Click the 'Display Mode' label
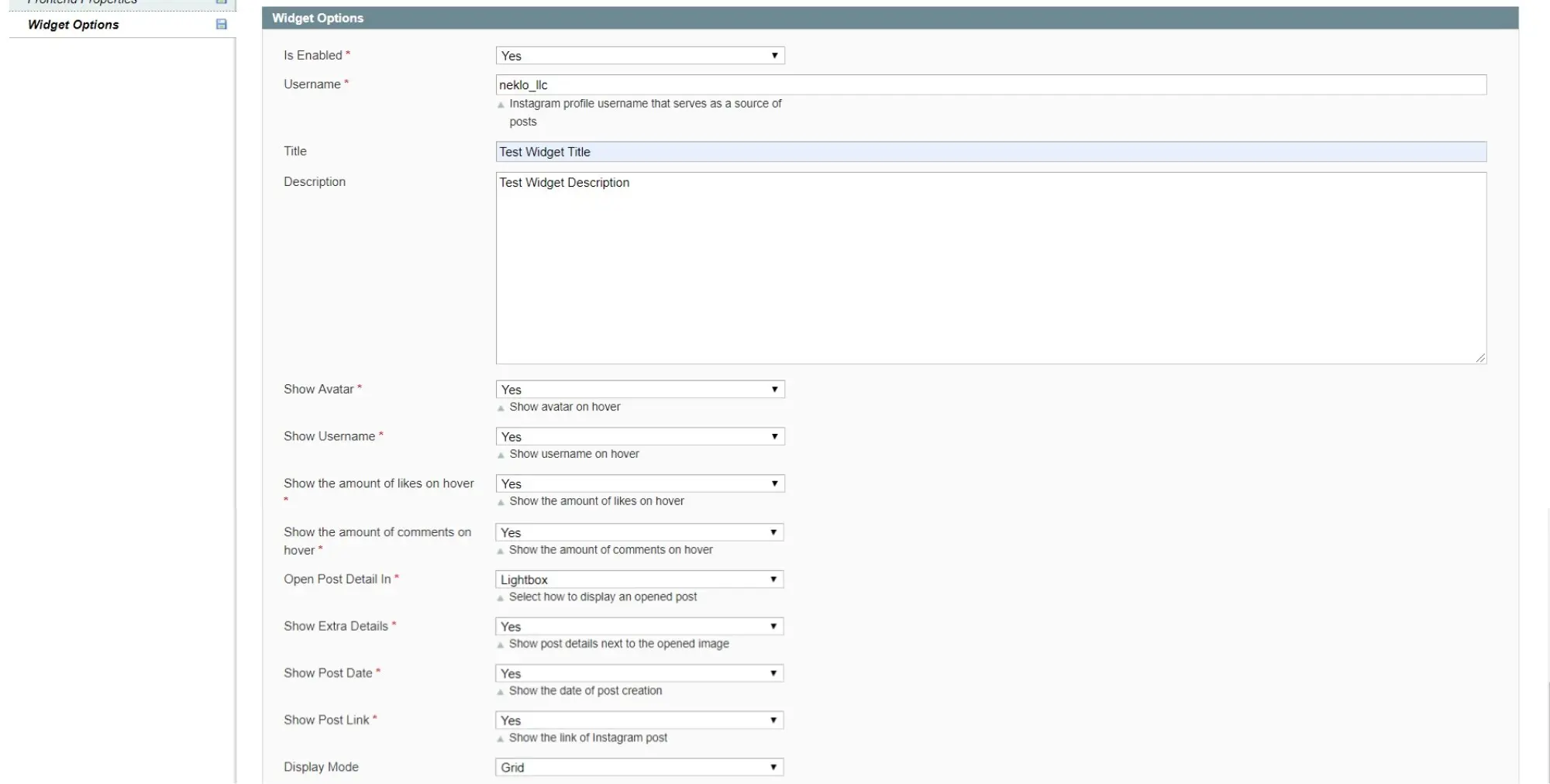Viewport: 1550px width, 784px height. click(321, 768)
